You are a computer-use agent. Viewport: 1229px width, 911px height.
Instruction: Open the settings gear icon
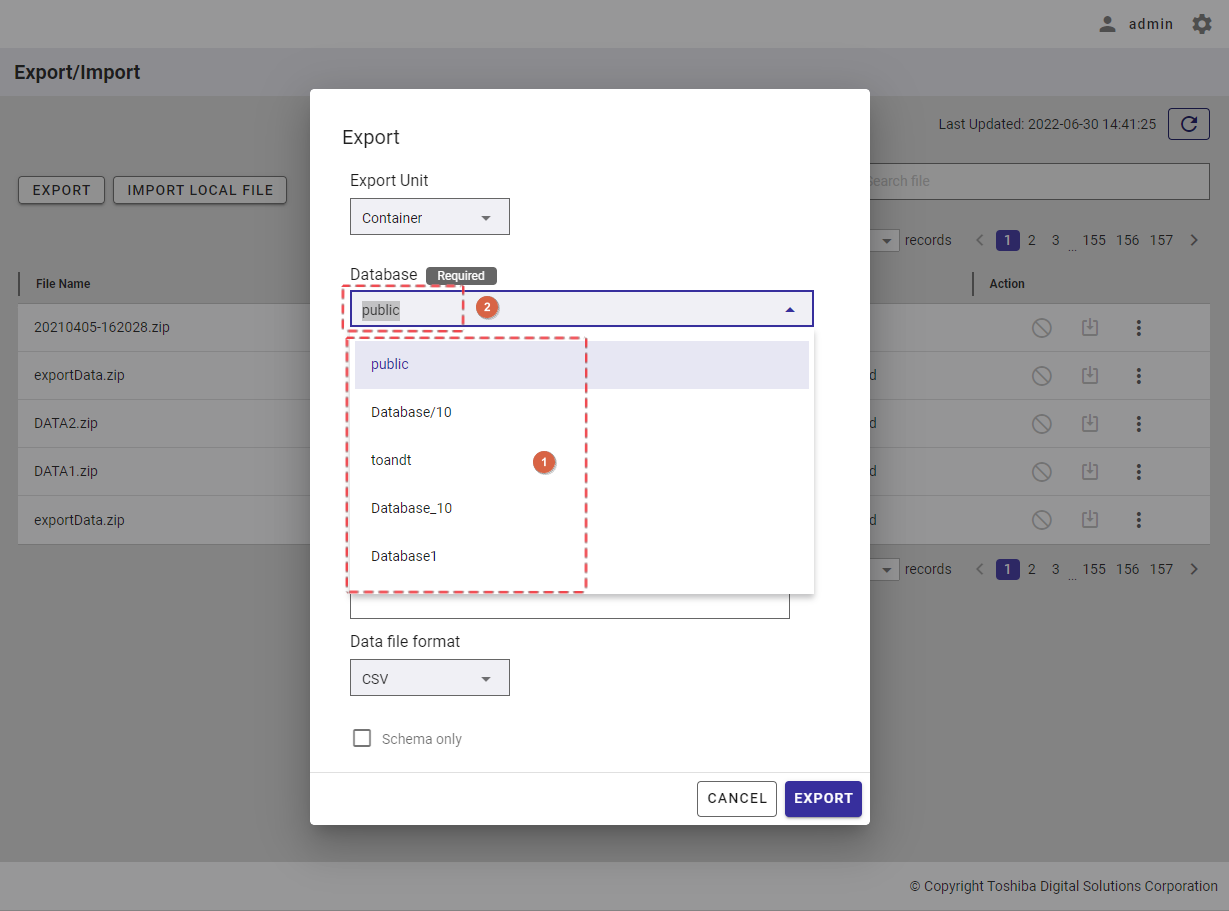coord(1201,24)
